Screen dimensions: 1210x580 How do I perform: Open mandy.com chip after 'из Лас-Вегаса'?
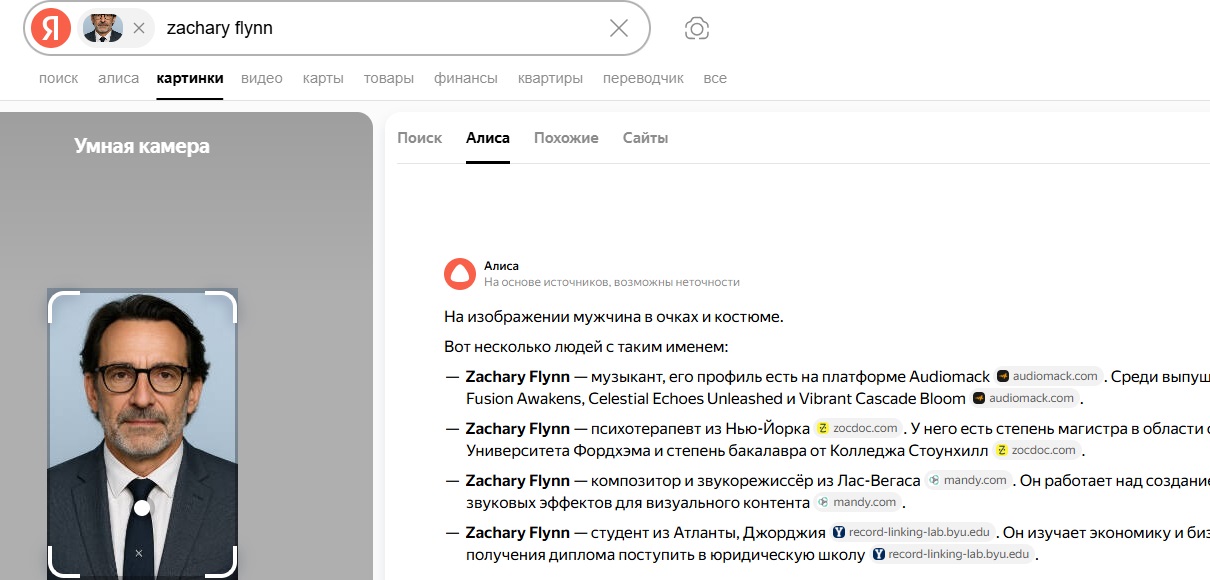click(x=968, y=480)
